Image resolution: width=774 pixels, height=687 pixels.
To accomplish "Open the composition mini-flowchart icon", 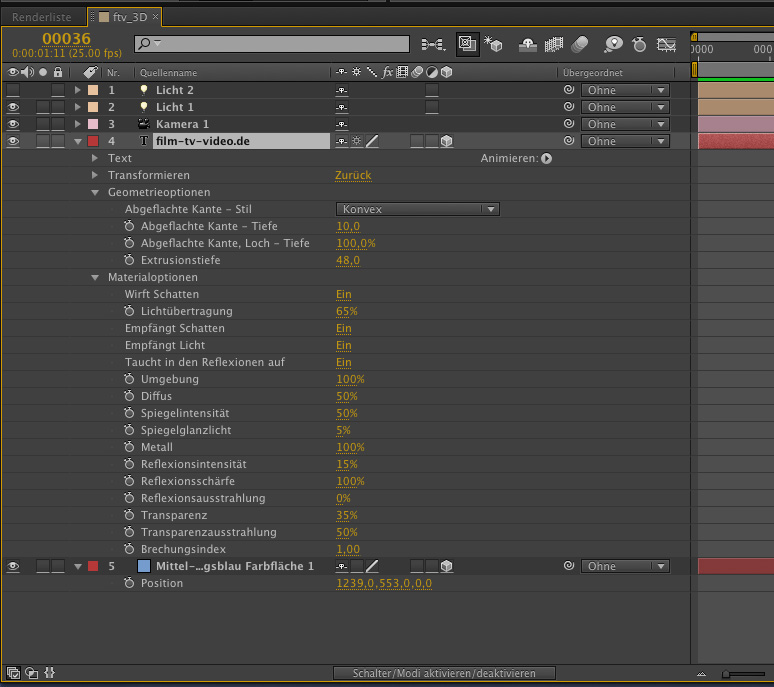I will (433, 44).
